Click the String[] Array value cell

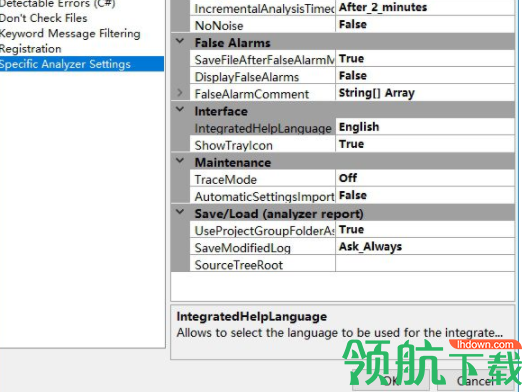coord(425,93)
